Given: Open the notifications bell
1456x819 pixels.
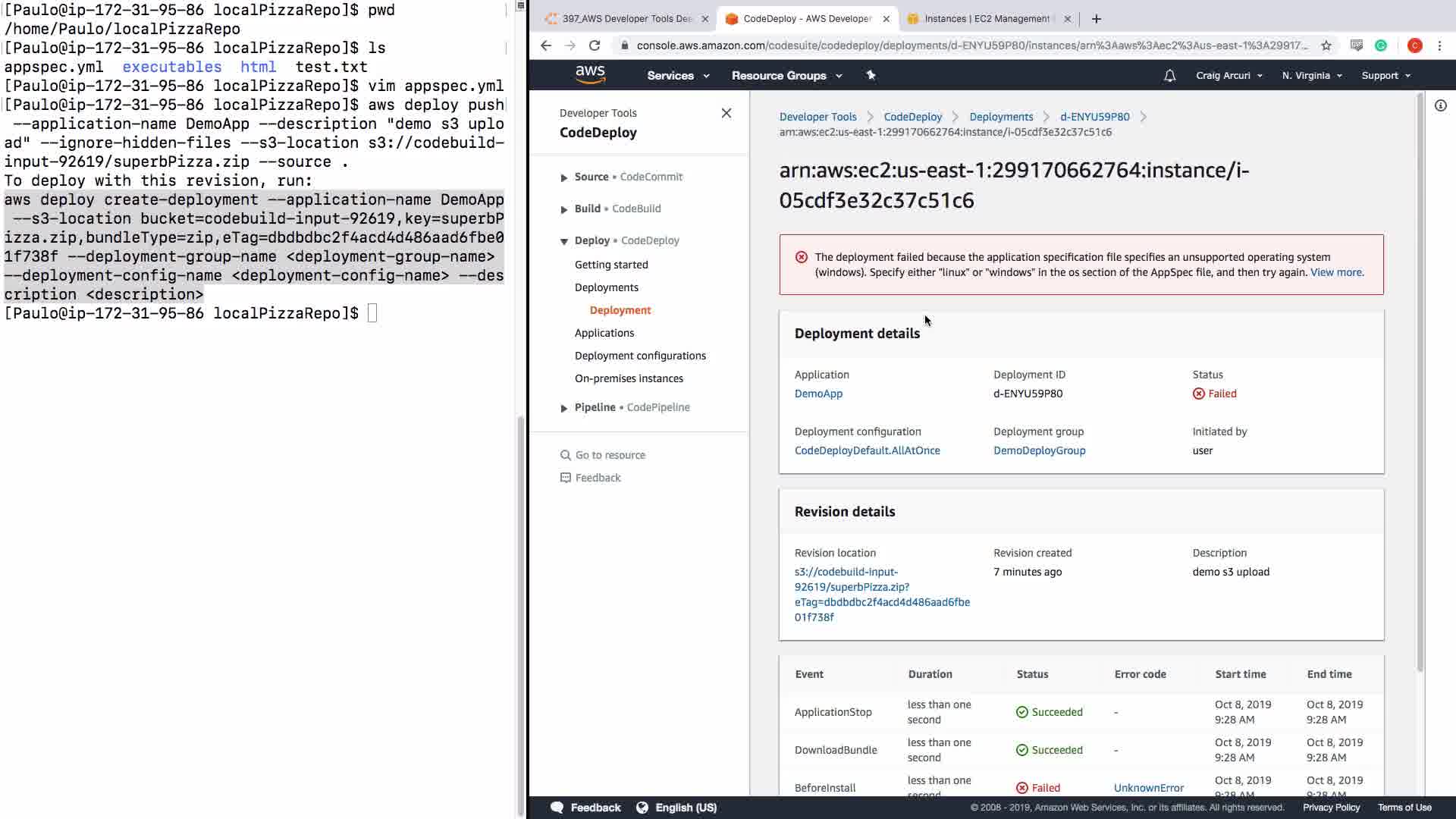Looking at the screenshot, I should click(1169, 76).
